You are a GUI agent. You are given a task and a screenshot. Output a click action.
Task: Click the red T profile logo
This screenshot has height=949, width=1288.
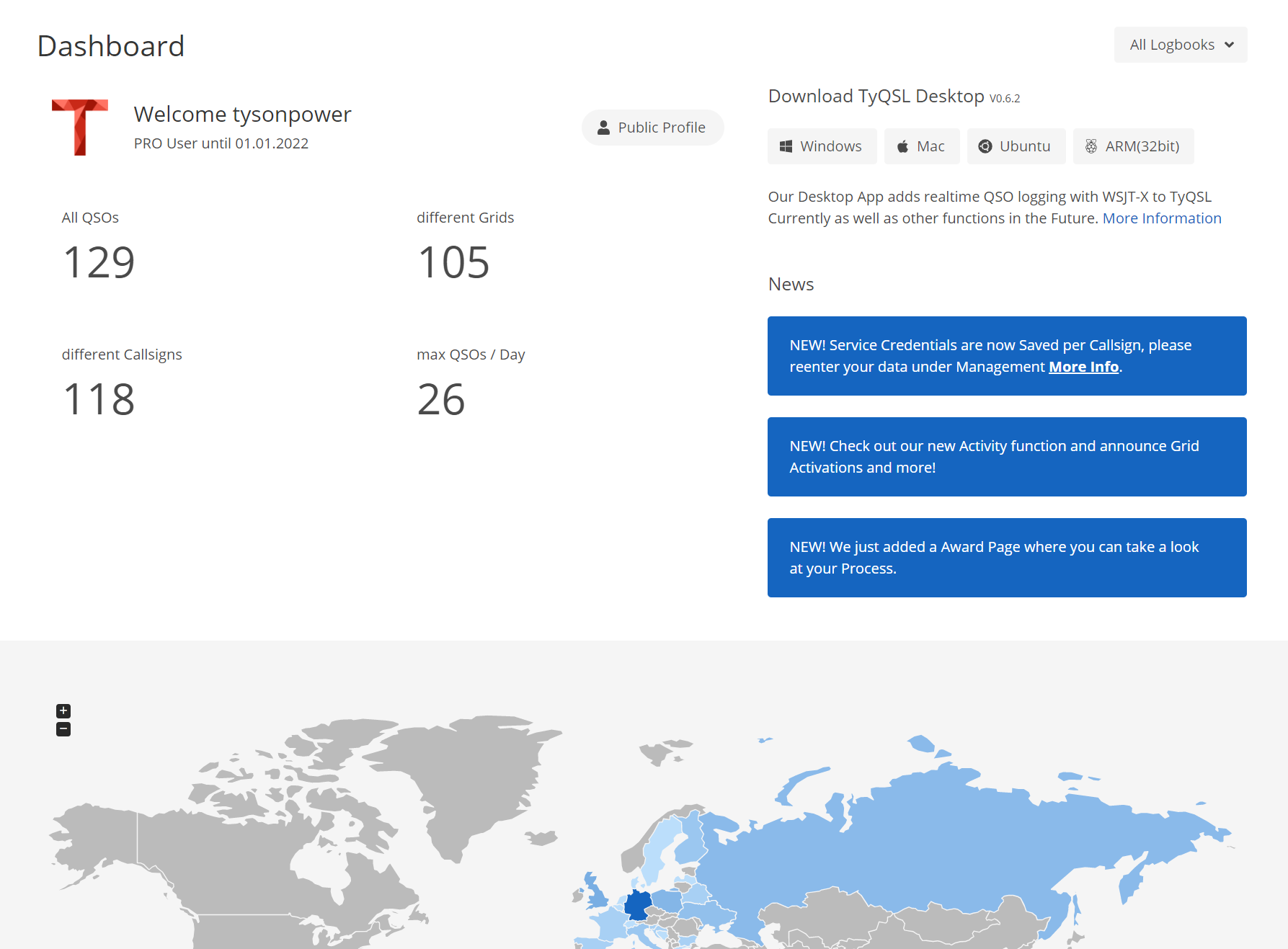tap(80, 128)
